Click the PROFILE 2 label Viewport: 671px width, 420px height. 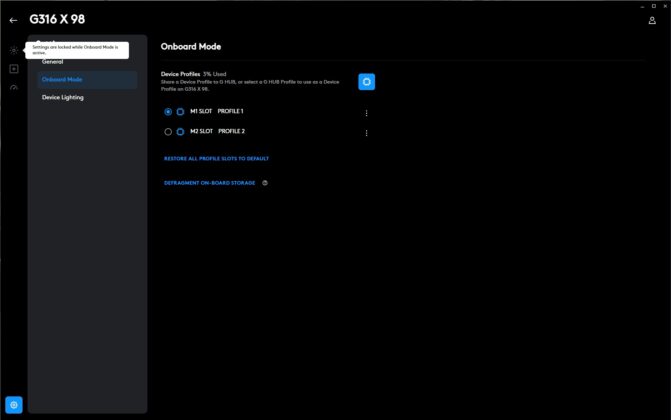(232, 131)
